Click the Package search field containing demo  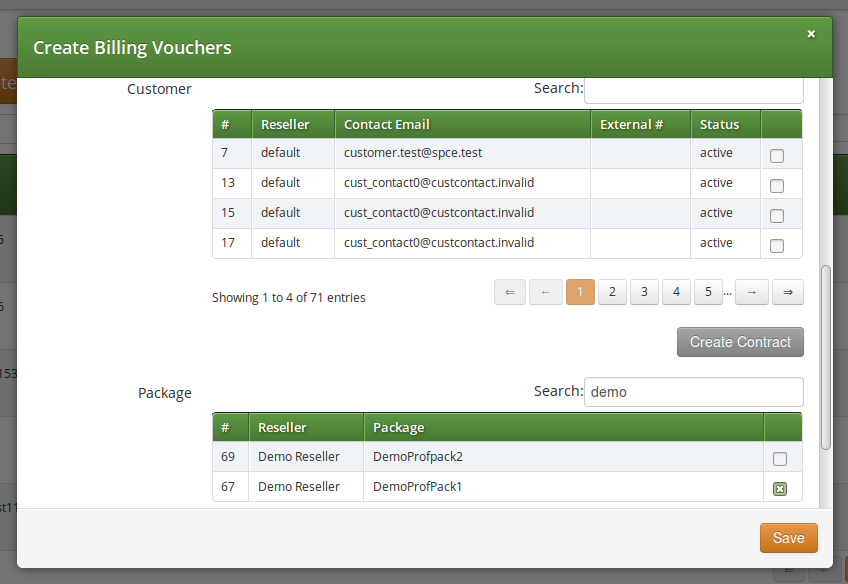point(693,391)
